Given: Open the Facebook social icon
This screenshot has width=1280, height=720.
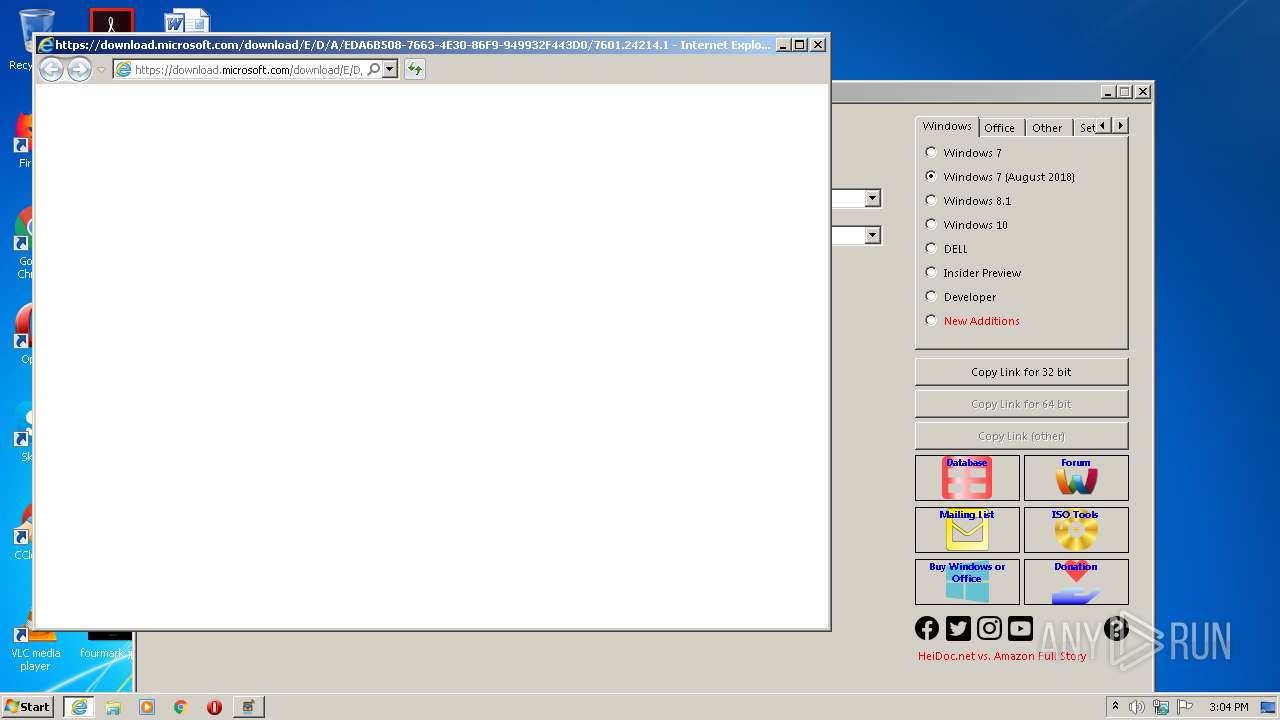Looking at the screenshot, I should pyautogui.click(x=927, y=628).
